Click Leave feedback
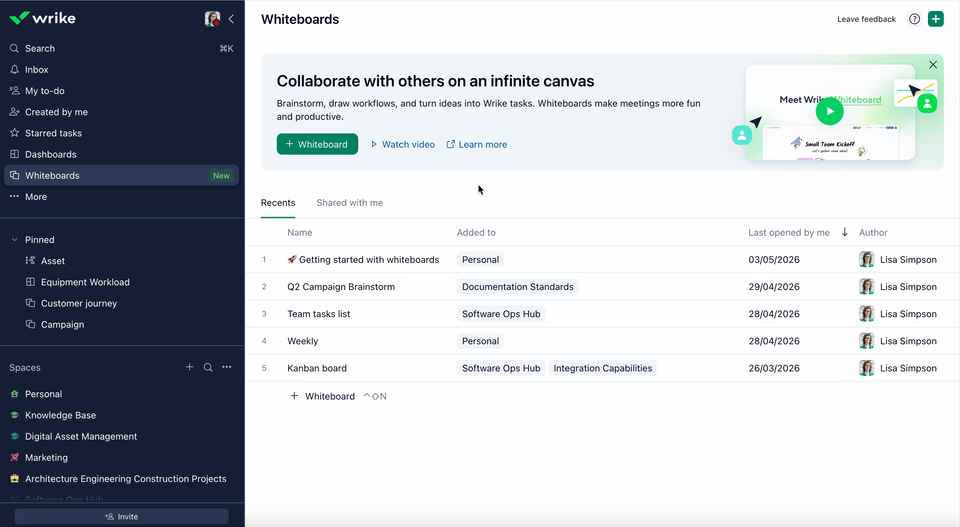The image size is (960, 527). (x=866, y=19)
